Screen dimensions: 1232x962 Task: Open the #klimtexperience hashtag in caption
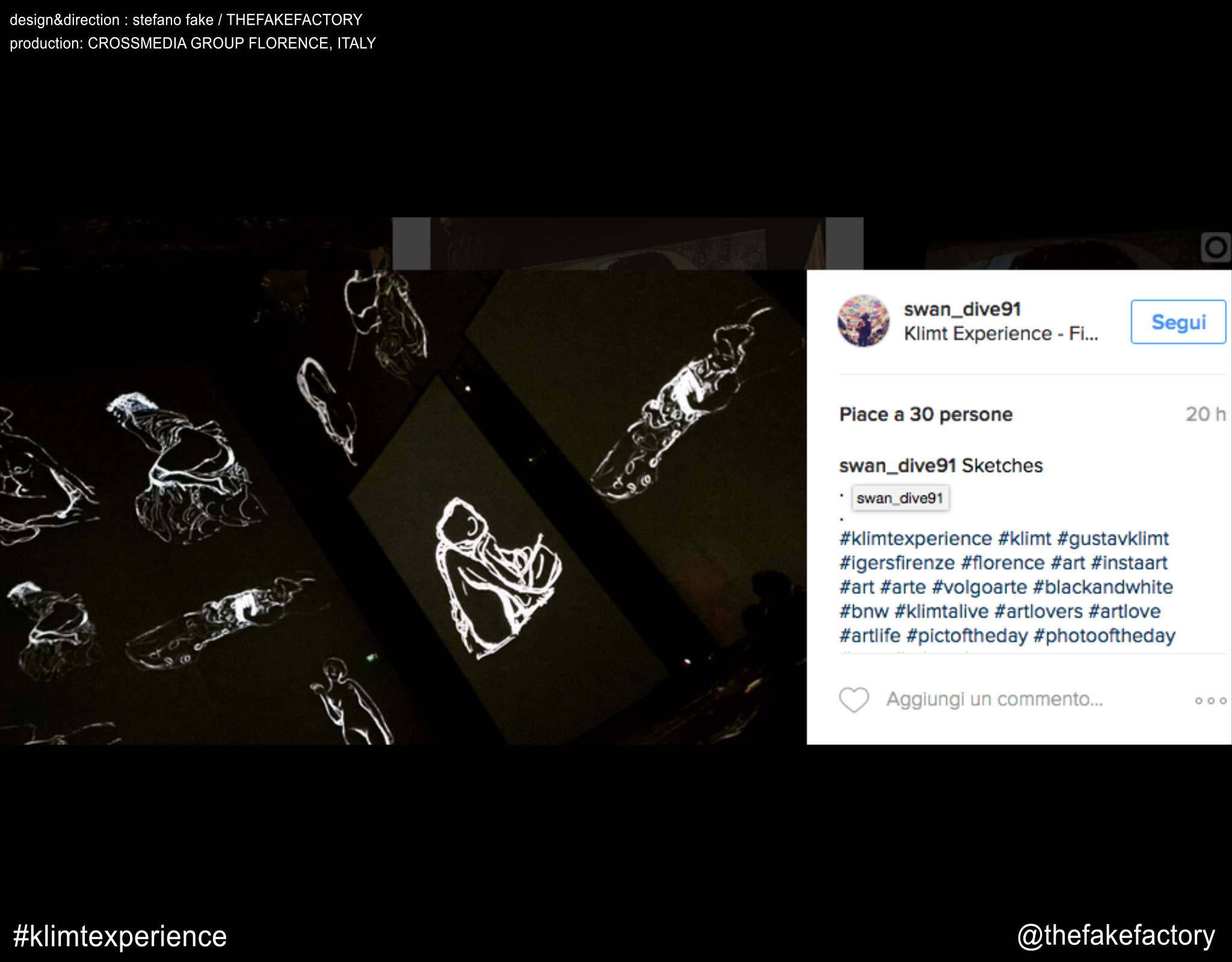[x=916, y=539]
